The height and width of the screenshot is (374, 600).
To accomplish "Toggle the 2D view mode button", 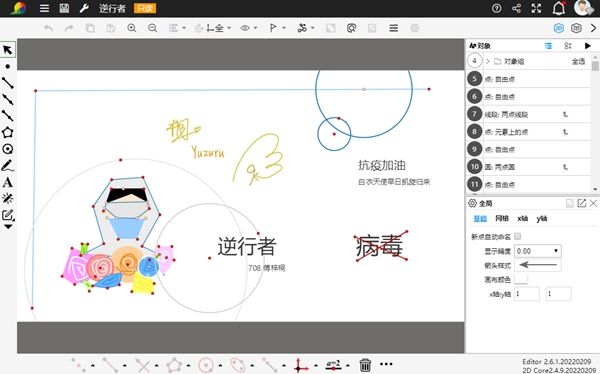I will coord(558,28).
